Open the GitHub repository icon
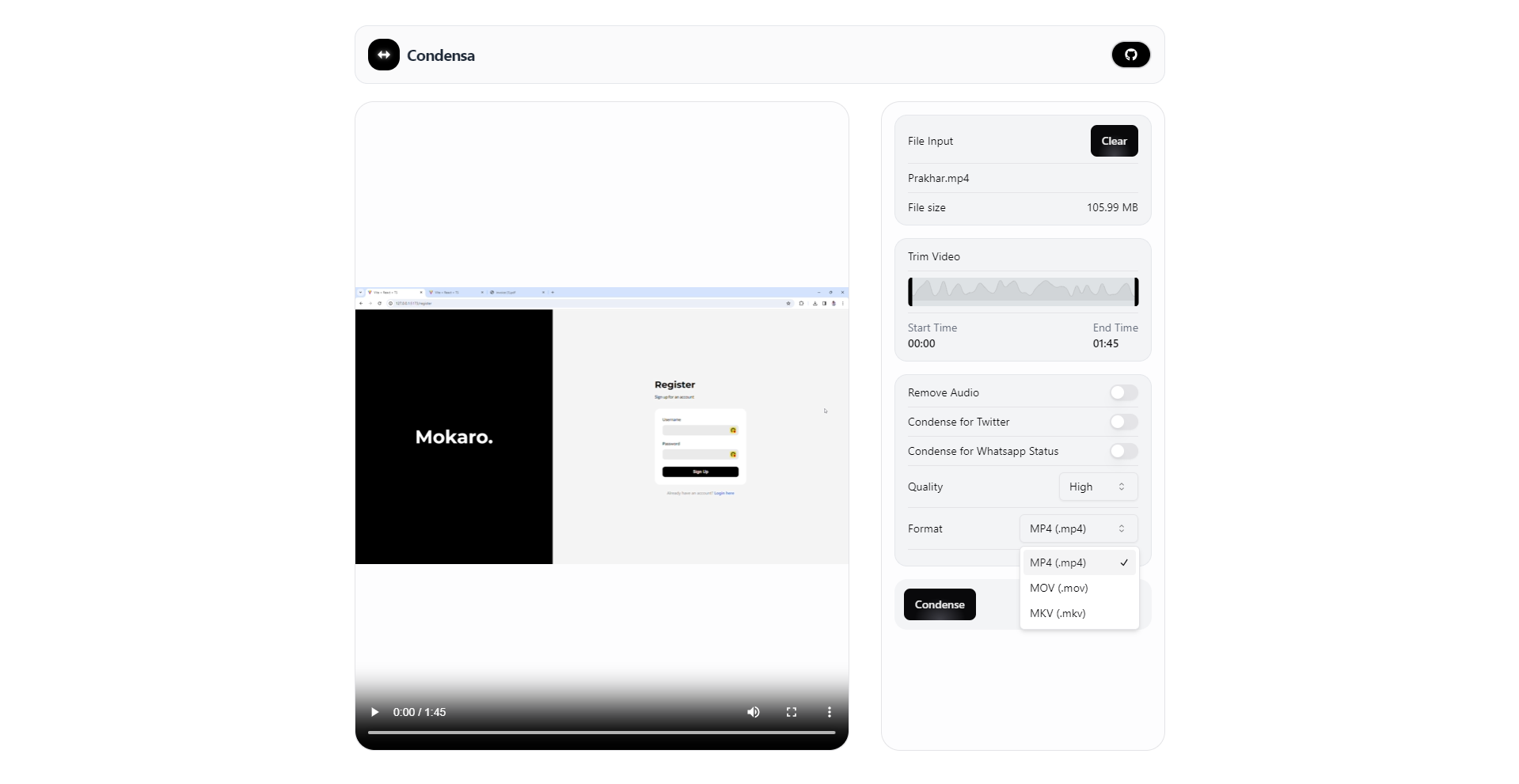This screenshot has height=784, width=1519. pos(1130,55)
